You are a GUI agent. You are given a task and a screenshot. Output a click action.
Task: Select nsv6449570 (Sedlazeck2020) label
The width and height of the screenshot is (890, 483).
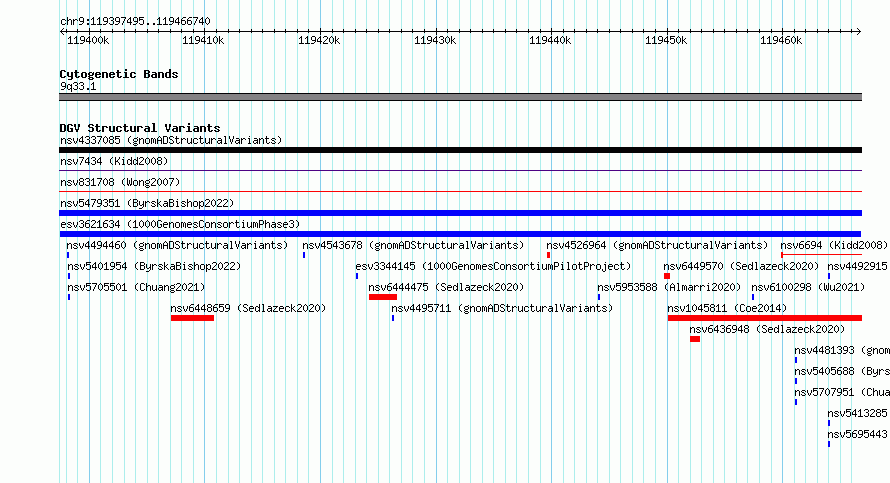point(742,266)
